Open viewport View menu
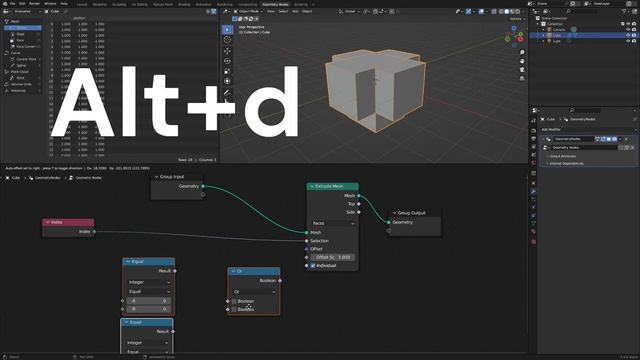The height and width of the screenshot is (360, 640). (270, 11)
